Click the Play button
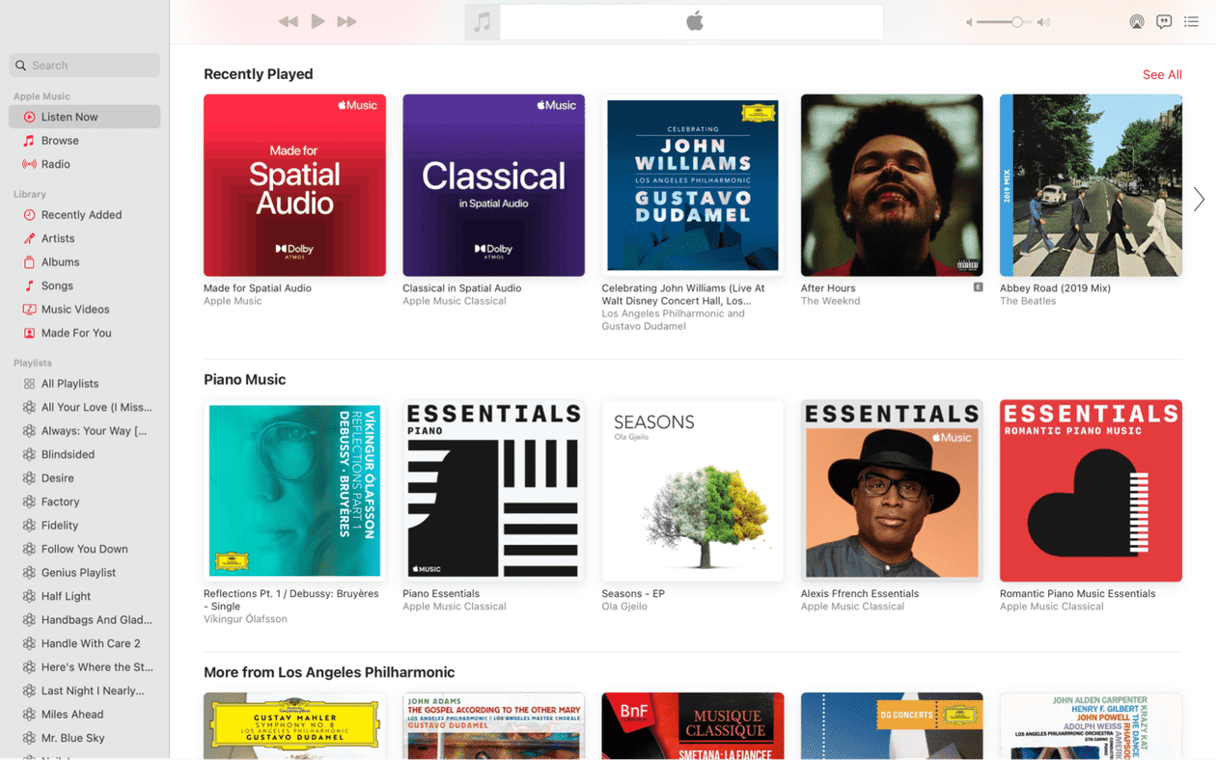 tap(318, 21)
